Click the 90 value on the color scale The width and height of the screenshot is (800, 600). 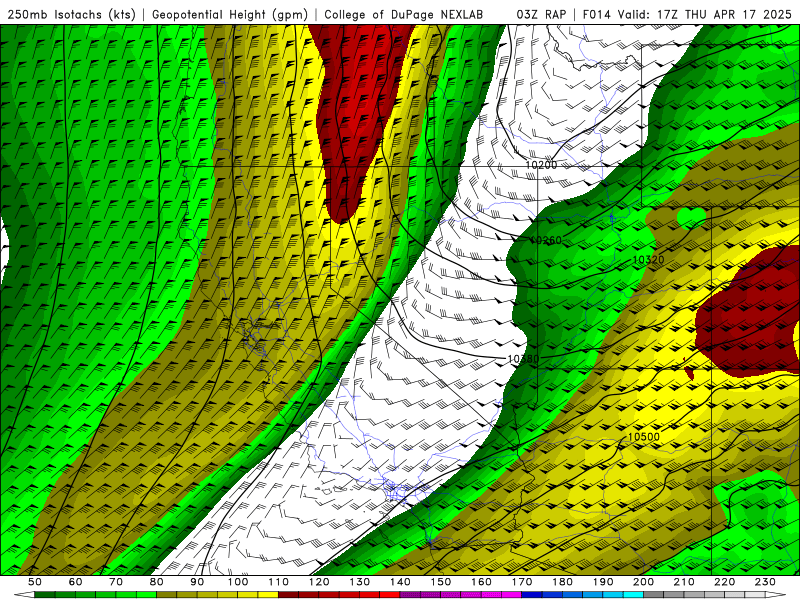[197, 582]
